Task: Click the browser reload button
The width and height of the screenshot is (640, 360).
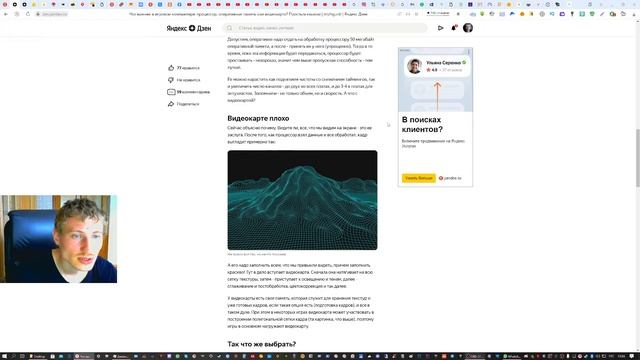Action: click(28, 14)
